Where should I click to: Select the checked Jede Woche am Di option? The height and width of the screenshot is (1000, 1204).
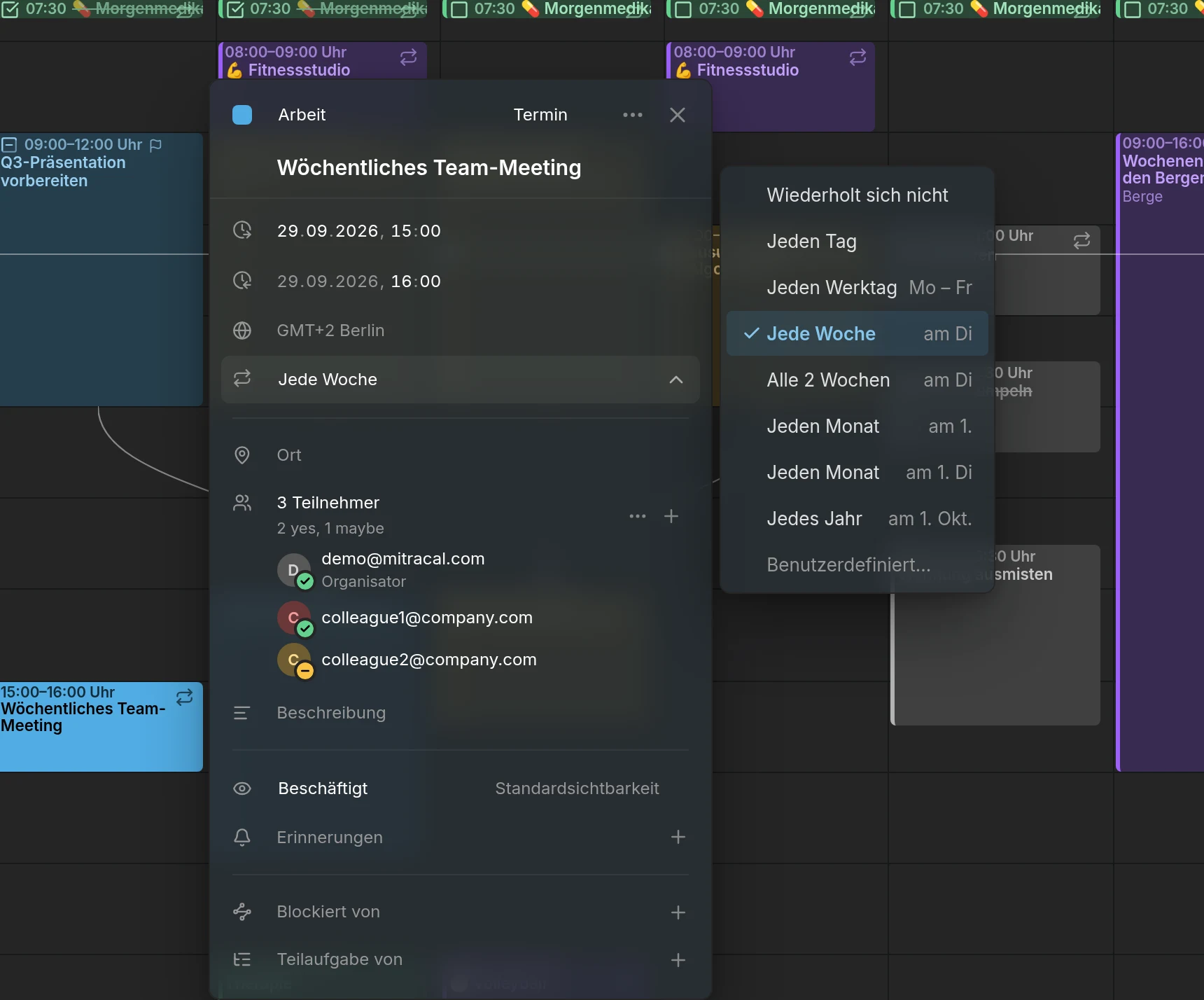pyautogui.click(x=857, y=333)
